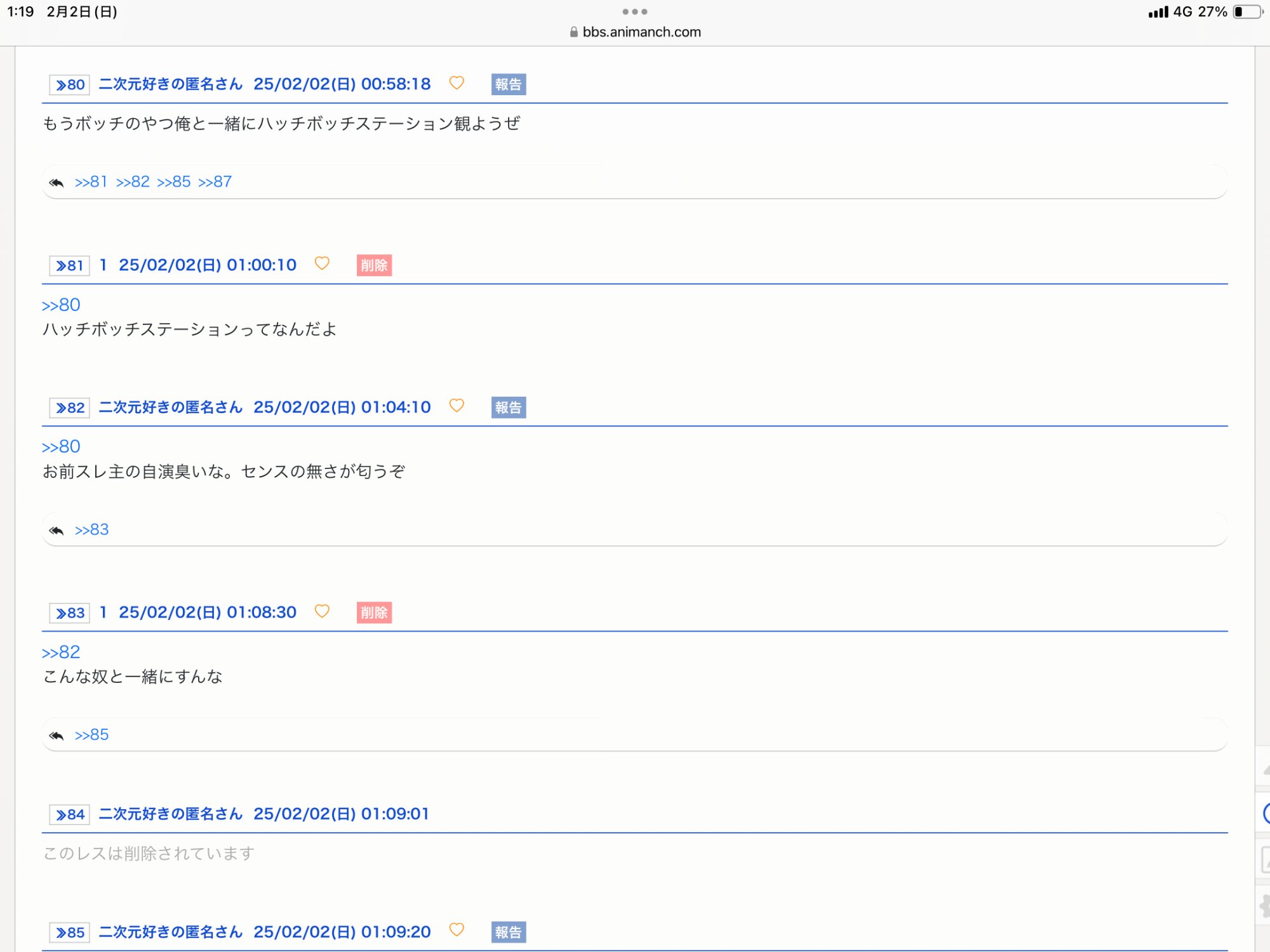
Task: Toggle heart on post 85
Action: 457,930
